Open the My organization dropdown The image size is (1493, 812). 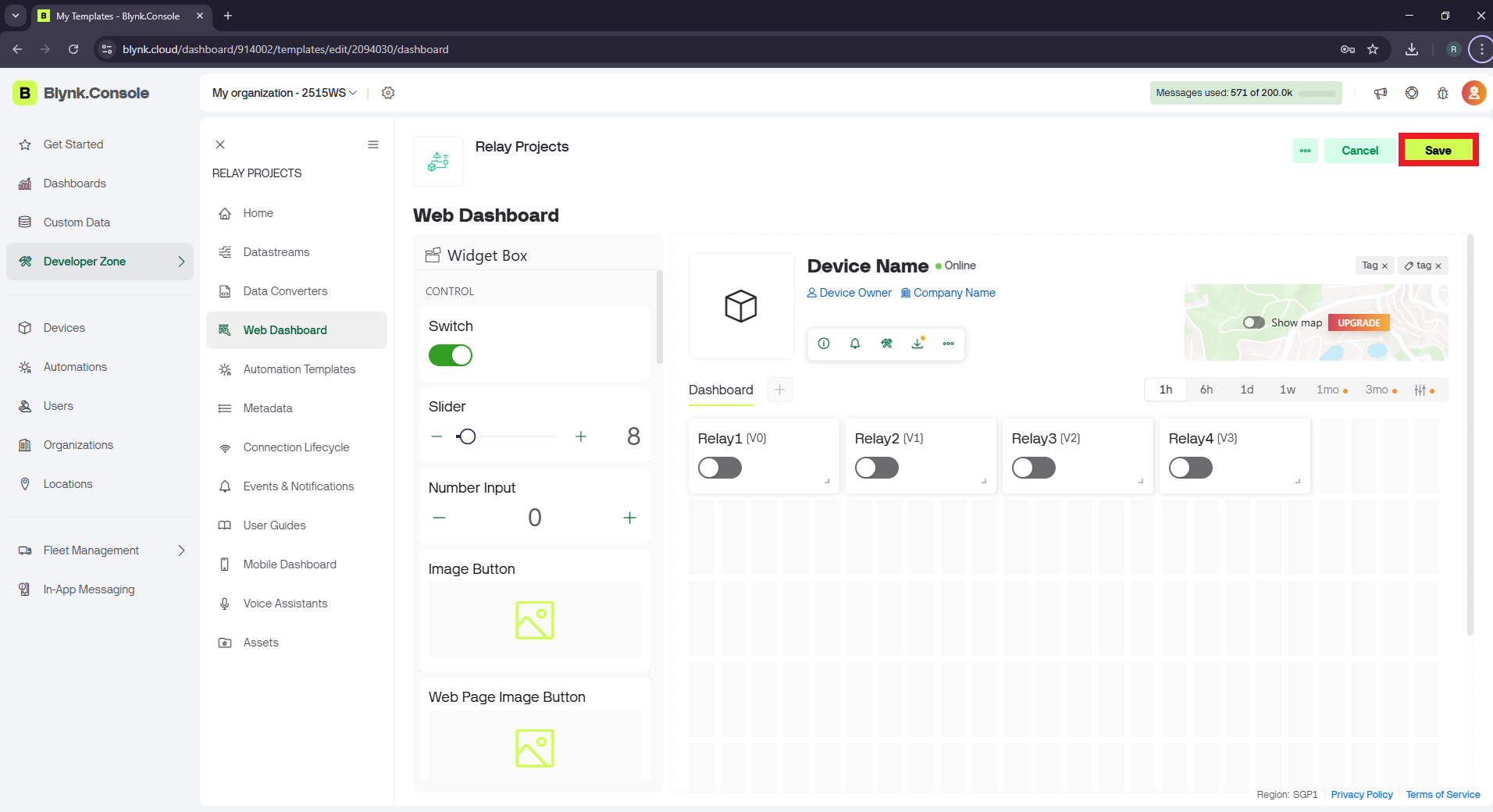click(x=284, y=93)
